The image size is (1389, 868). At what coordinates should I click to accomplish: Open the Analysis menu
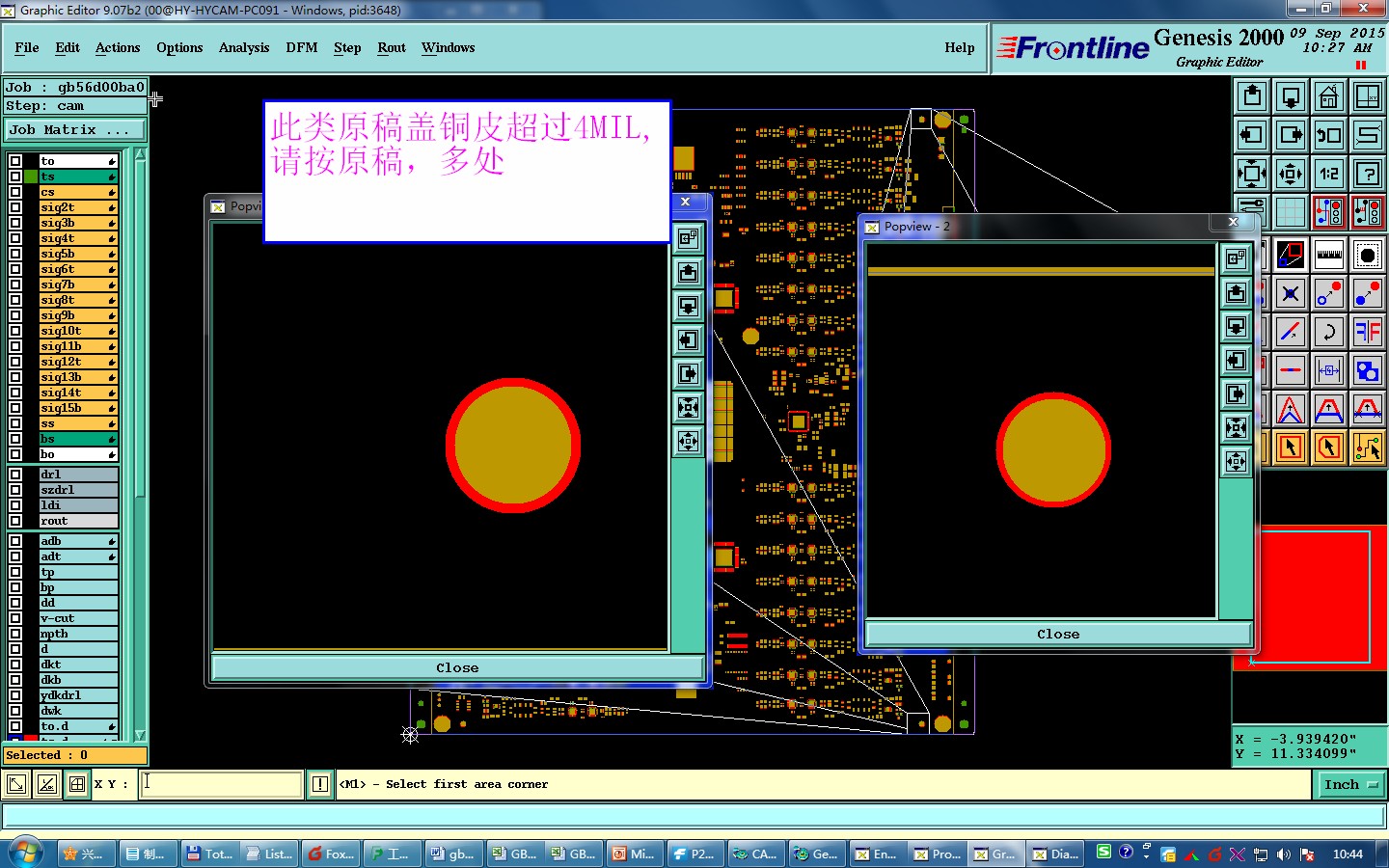(x=244, y=47)
